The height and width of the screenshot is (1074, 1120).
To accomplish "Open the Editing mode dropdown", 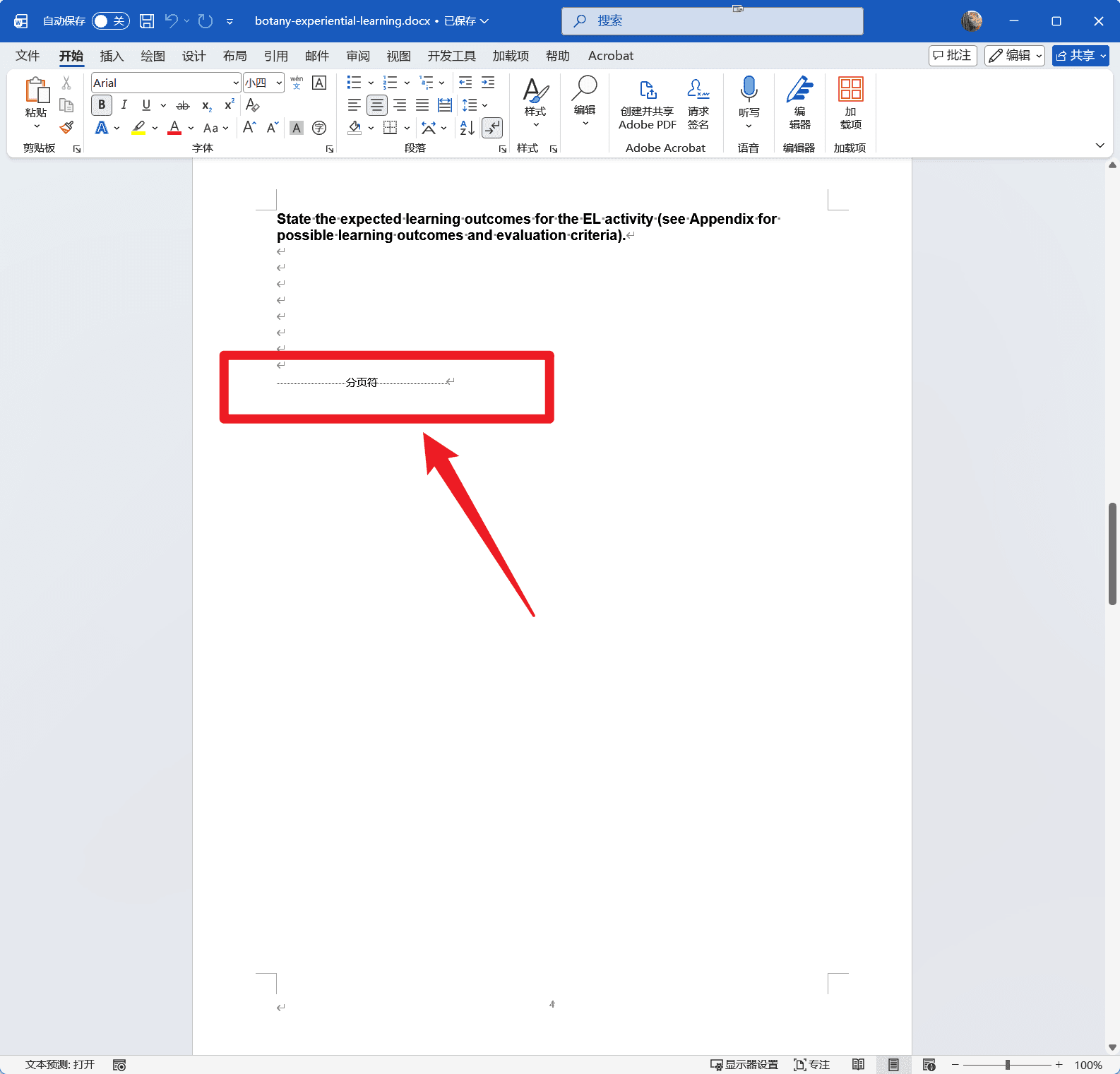I will click(1015, 56).
